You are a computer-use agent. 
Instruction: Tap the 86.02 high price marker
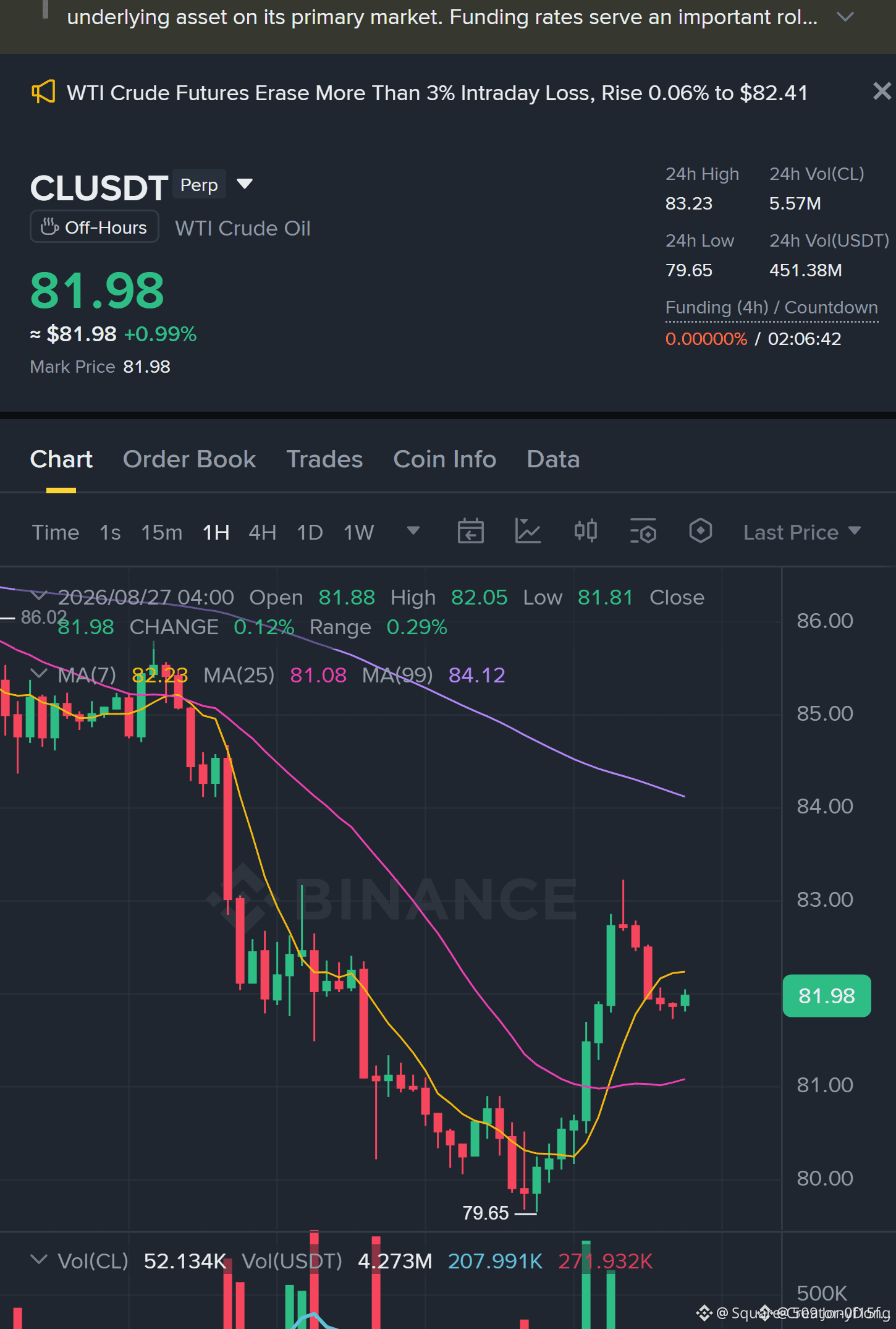point(43,617)
